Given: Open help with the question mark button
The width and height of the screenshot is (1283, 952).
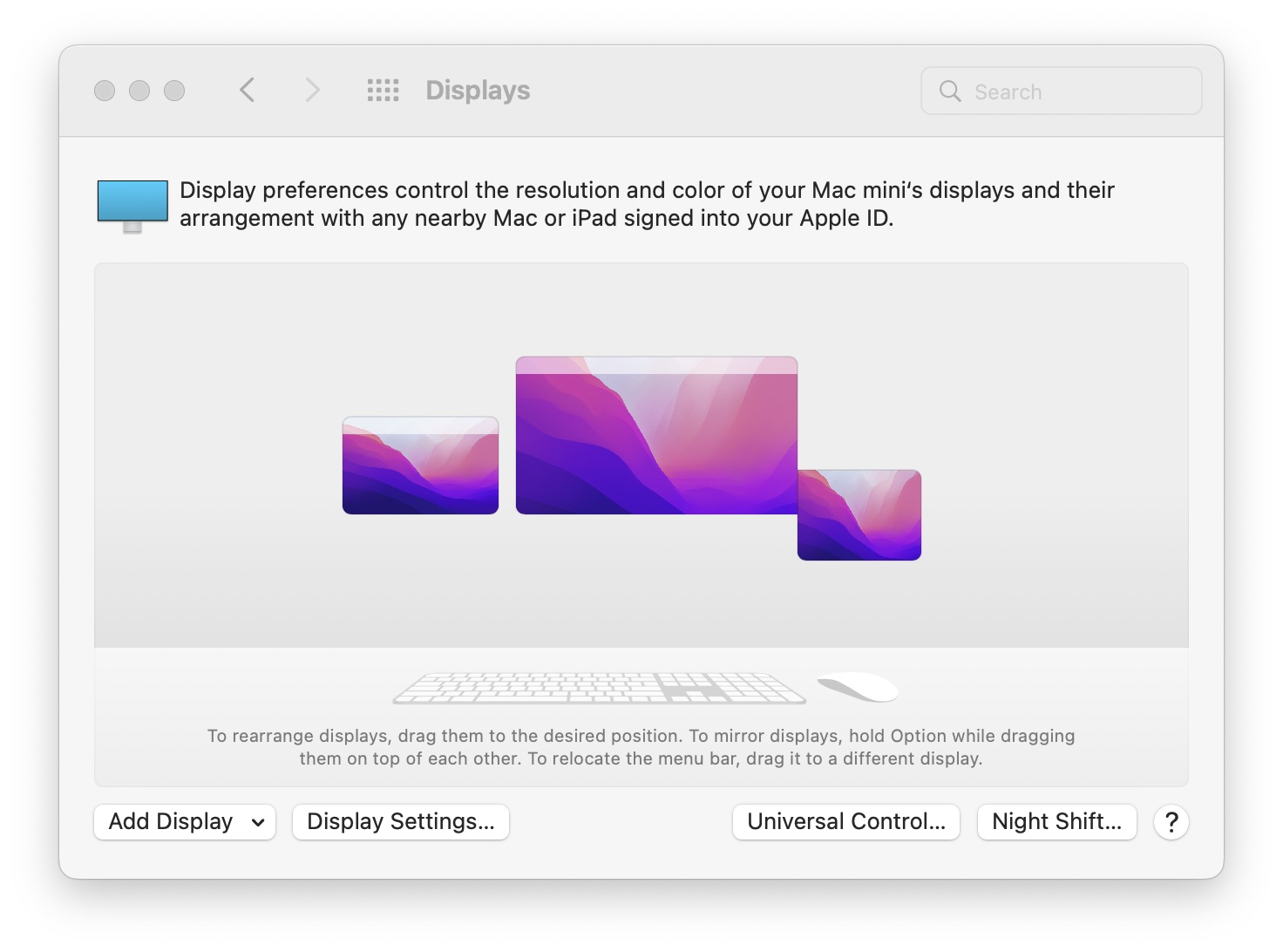Looking at the screenshot, I should [1171, 822].
